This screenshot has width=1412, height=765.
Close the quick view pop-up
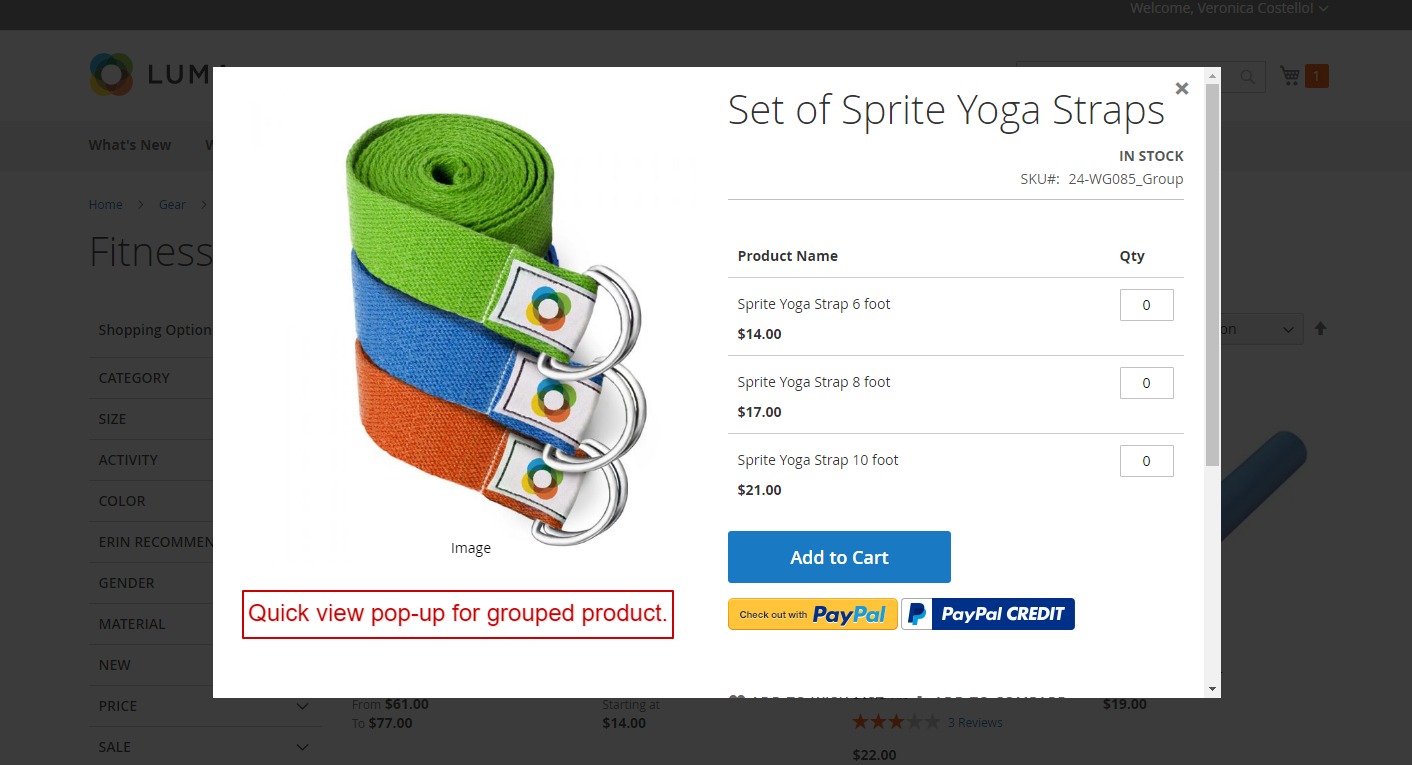1182,88
